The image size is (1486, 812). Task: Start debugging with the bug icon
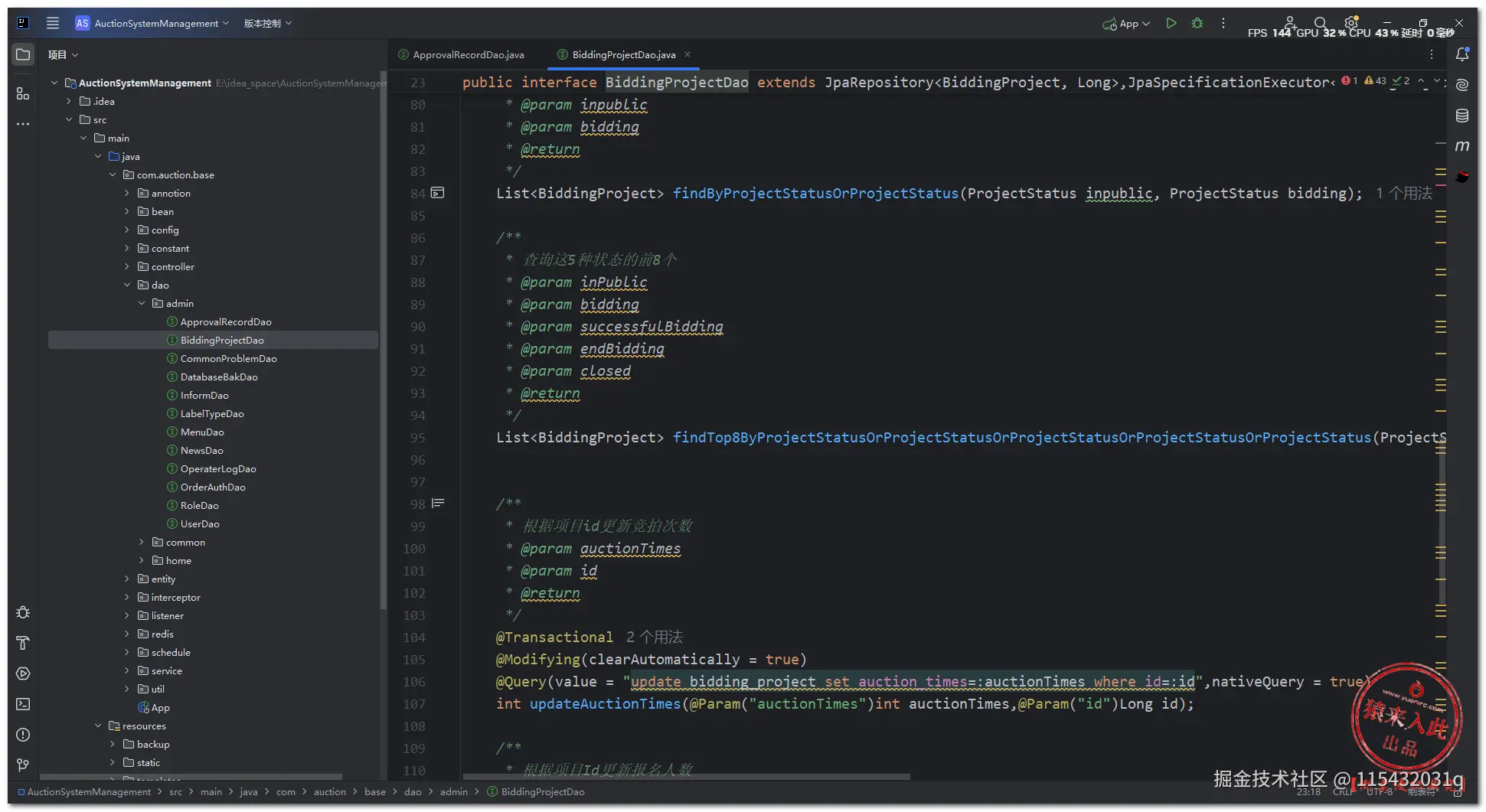[x=1197, y=23]
